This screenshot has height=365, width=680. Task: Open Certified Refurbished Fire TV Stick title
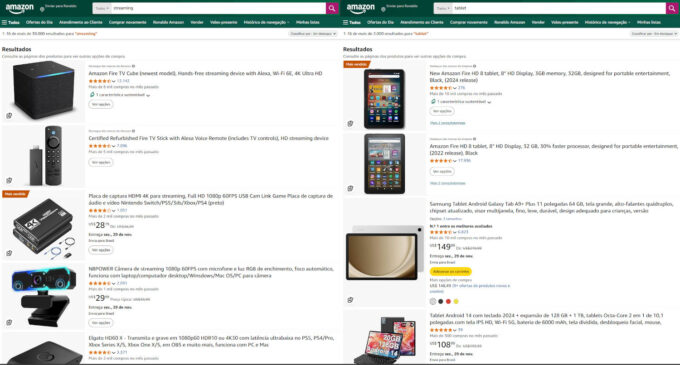click(x=209, y=138)
